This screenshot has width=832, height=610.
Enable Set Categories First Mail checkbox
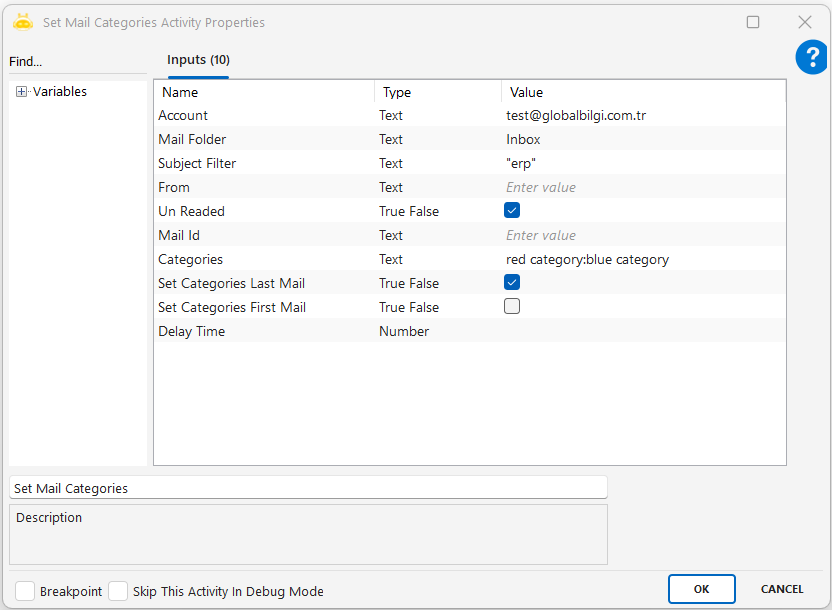click(x=512, y=307)
